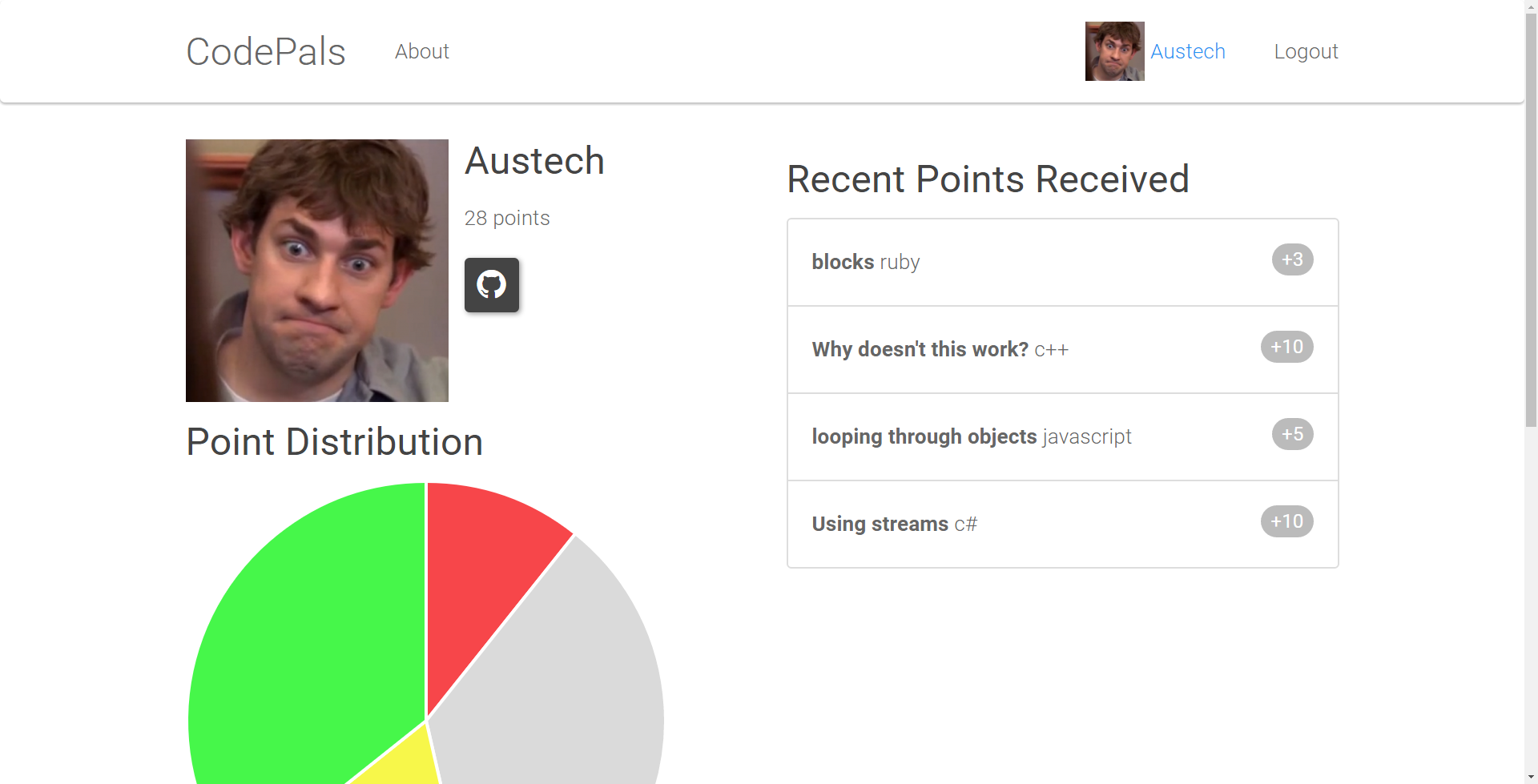Go to Austech profile link in navbar
The height and width of the screenshot is (784, 1538).
[1188, 51]
